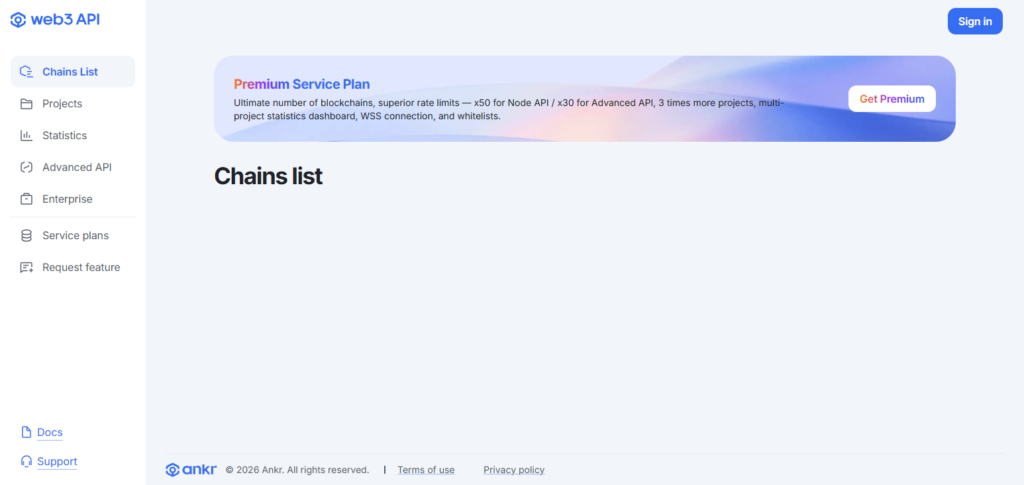1024x485 pixels.
Task: Go to Service plans in sidebar
Action: 75,236
